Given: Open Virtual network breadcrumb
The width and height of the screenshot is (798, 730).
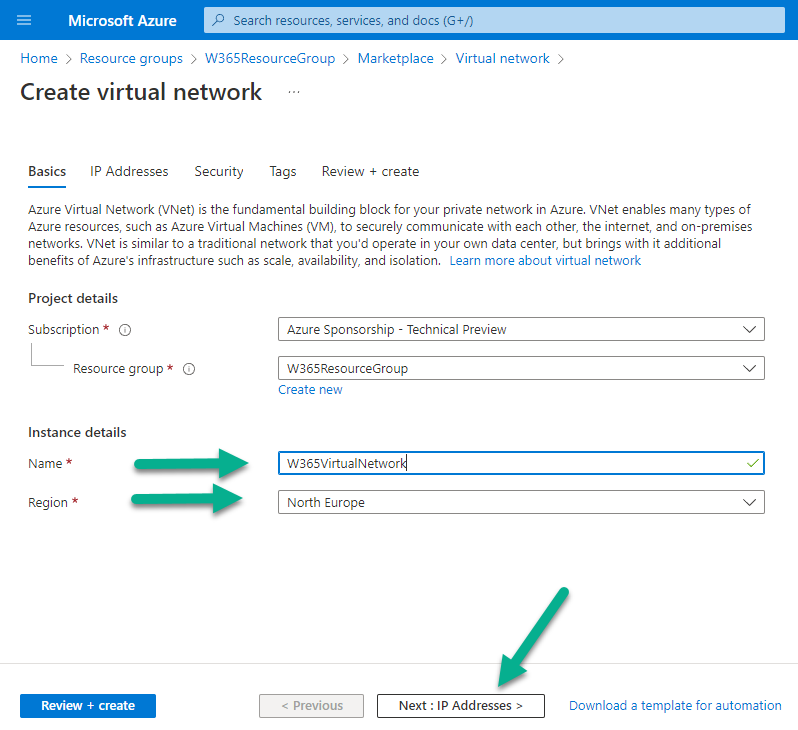Looking at the screenshot, I should (502, 59).
